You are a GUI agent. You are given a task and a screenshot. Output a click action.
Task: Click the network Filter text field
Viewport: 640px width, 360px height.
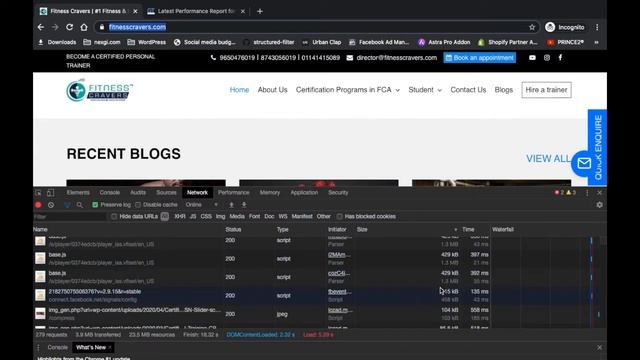coord(69,217)
